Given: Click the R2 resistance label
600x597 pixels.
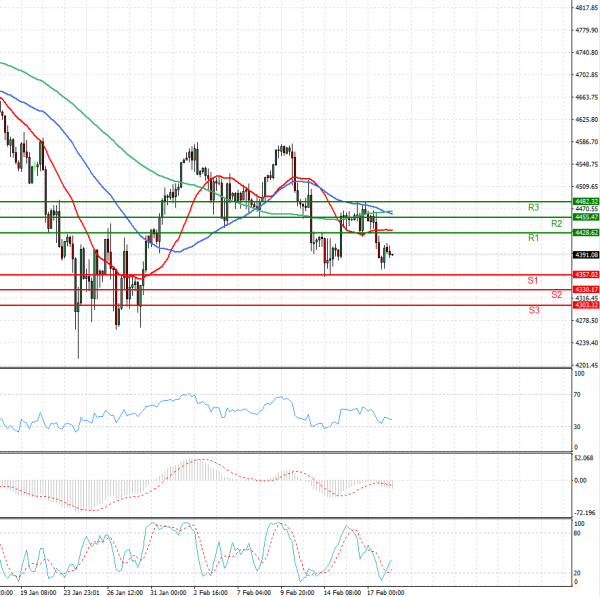Looking at the screenshot, I should [x=556, y=223].
